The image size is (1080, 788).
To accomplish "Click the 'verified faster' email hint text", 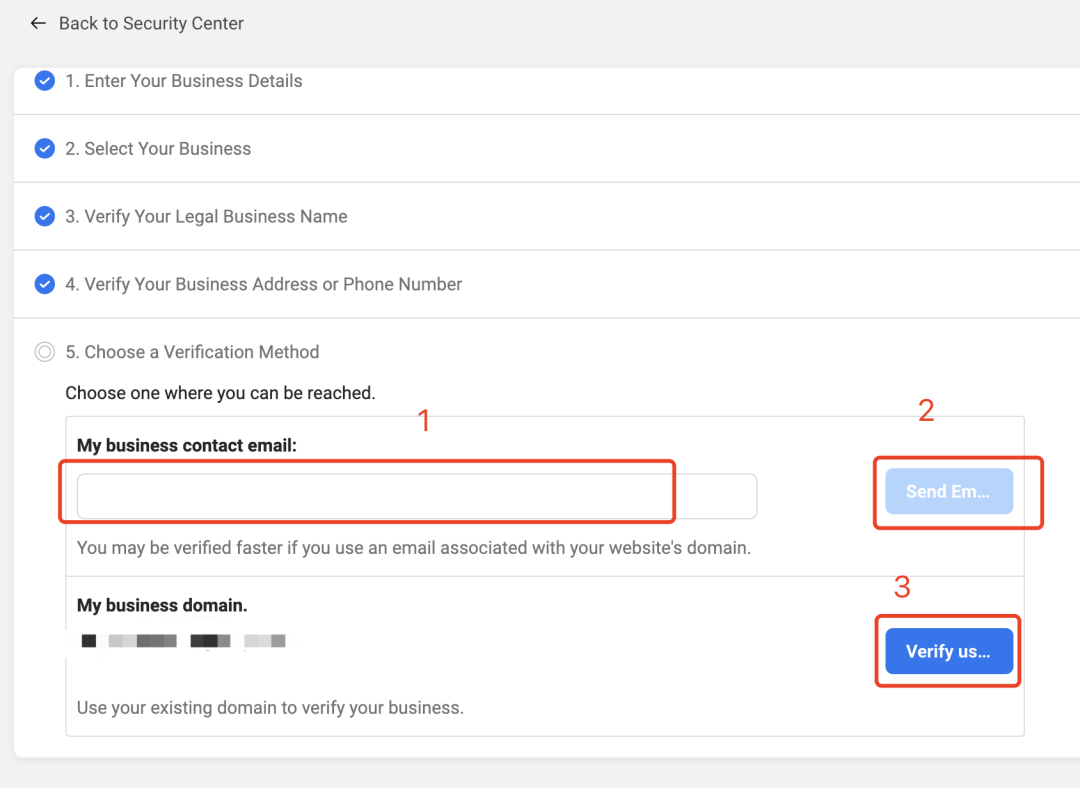I will click(413, 548).
